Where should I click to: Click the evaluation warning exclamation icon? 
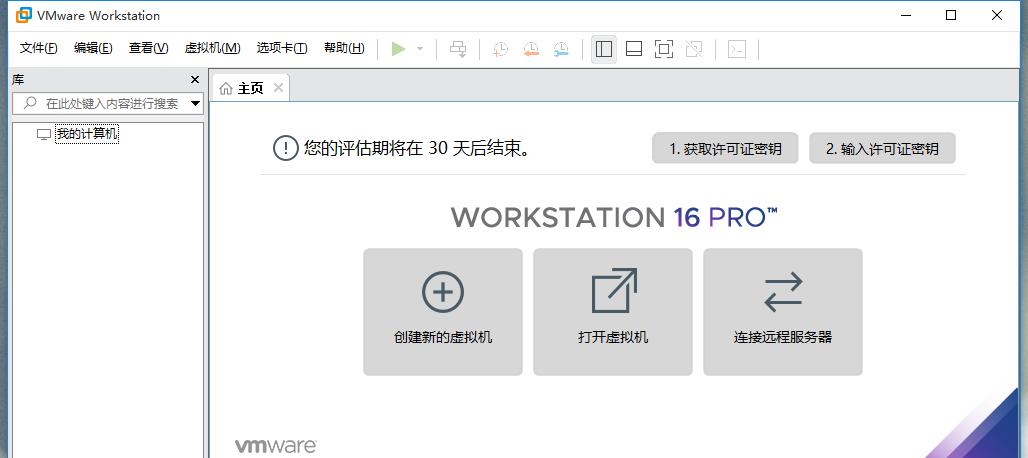pyautogui.click(x=285, y=148)
